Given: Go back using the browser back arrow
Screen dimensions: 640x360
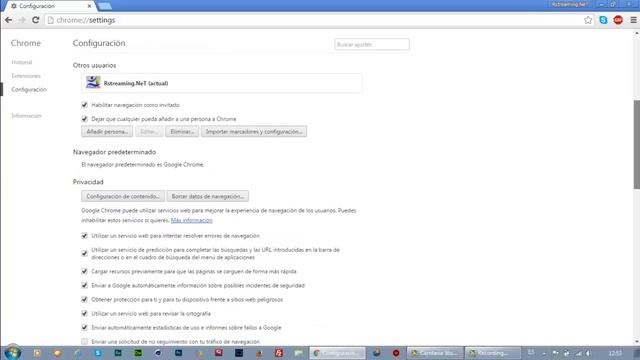Looking at the screenshot, I should (x=9, y=20).
